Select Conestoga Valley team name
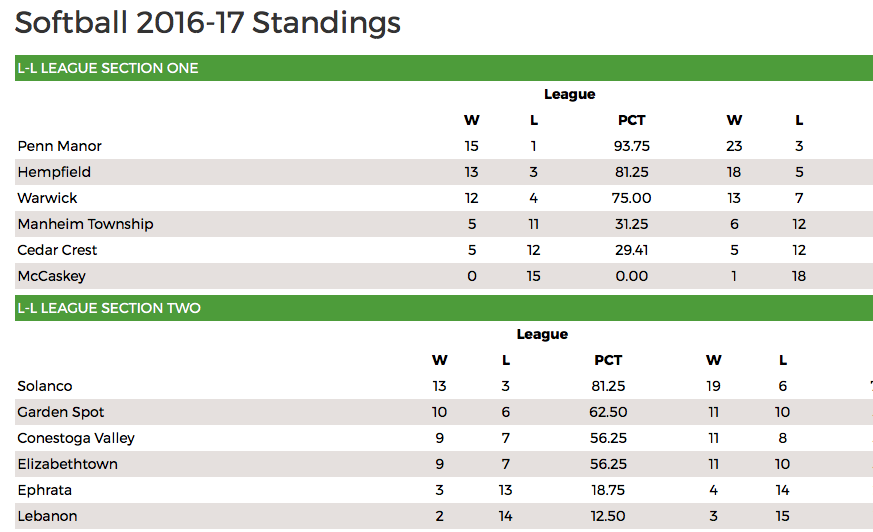Screen dimensions: 873x532 point(76,439)
